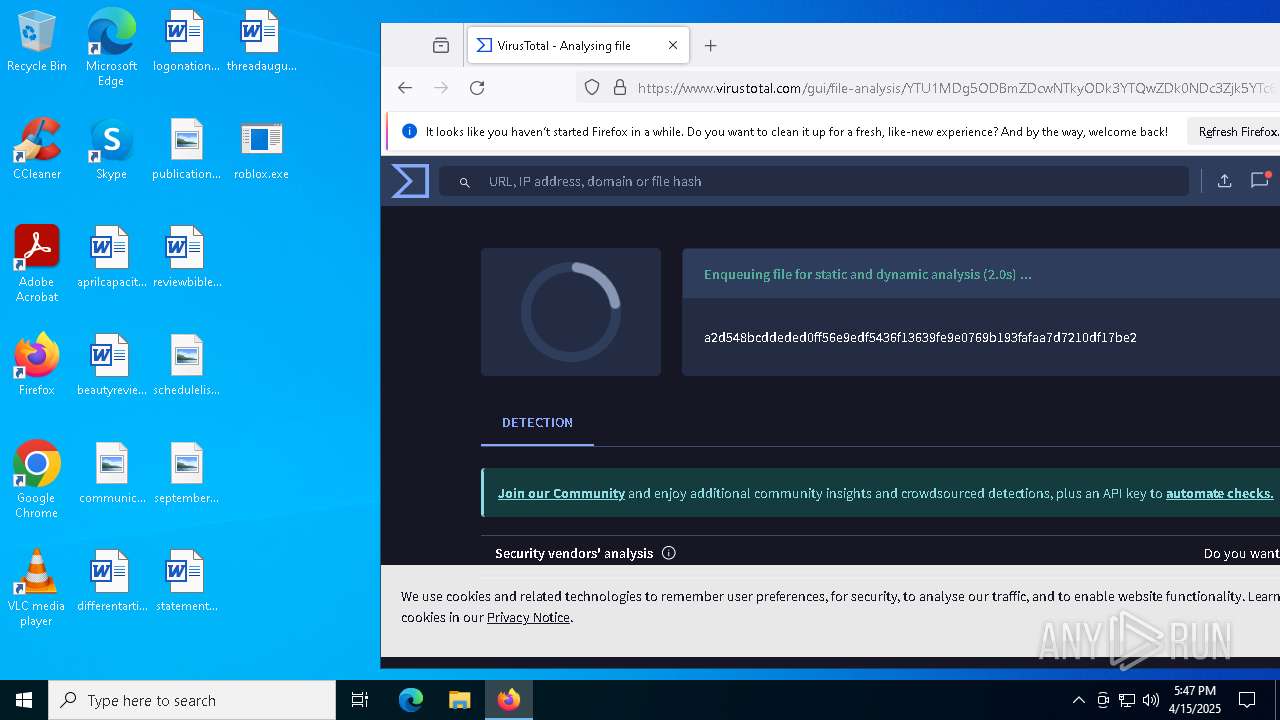Open the Adobe Acrobat shortcut
This screenshot has height=720, width=1280.
[37, 264]
